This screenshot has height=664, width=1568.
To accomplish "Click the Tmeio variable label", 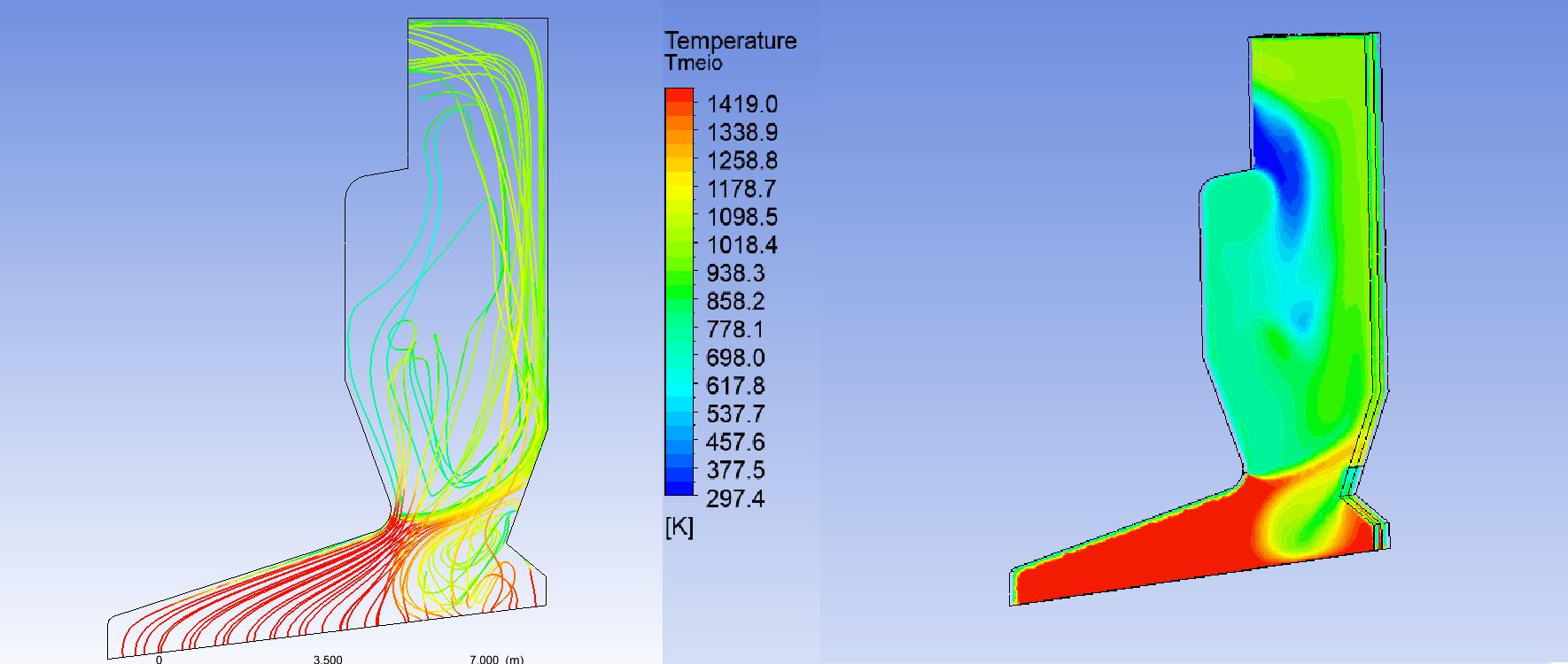I will point(694,63).
